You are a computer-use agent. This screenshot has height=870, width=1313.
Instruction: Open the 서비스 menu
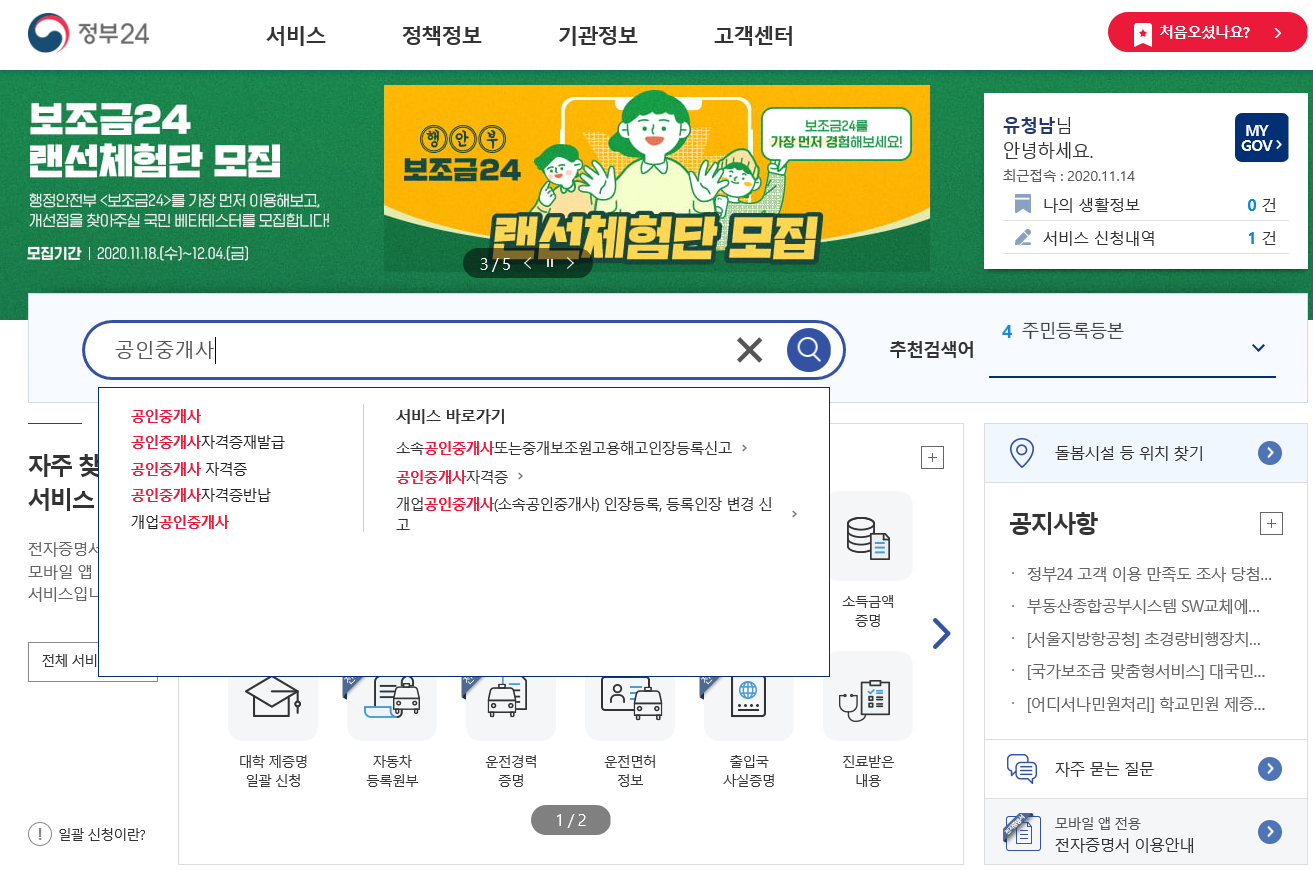pyautogui.click(x=295, y=36)
